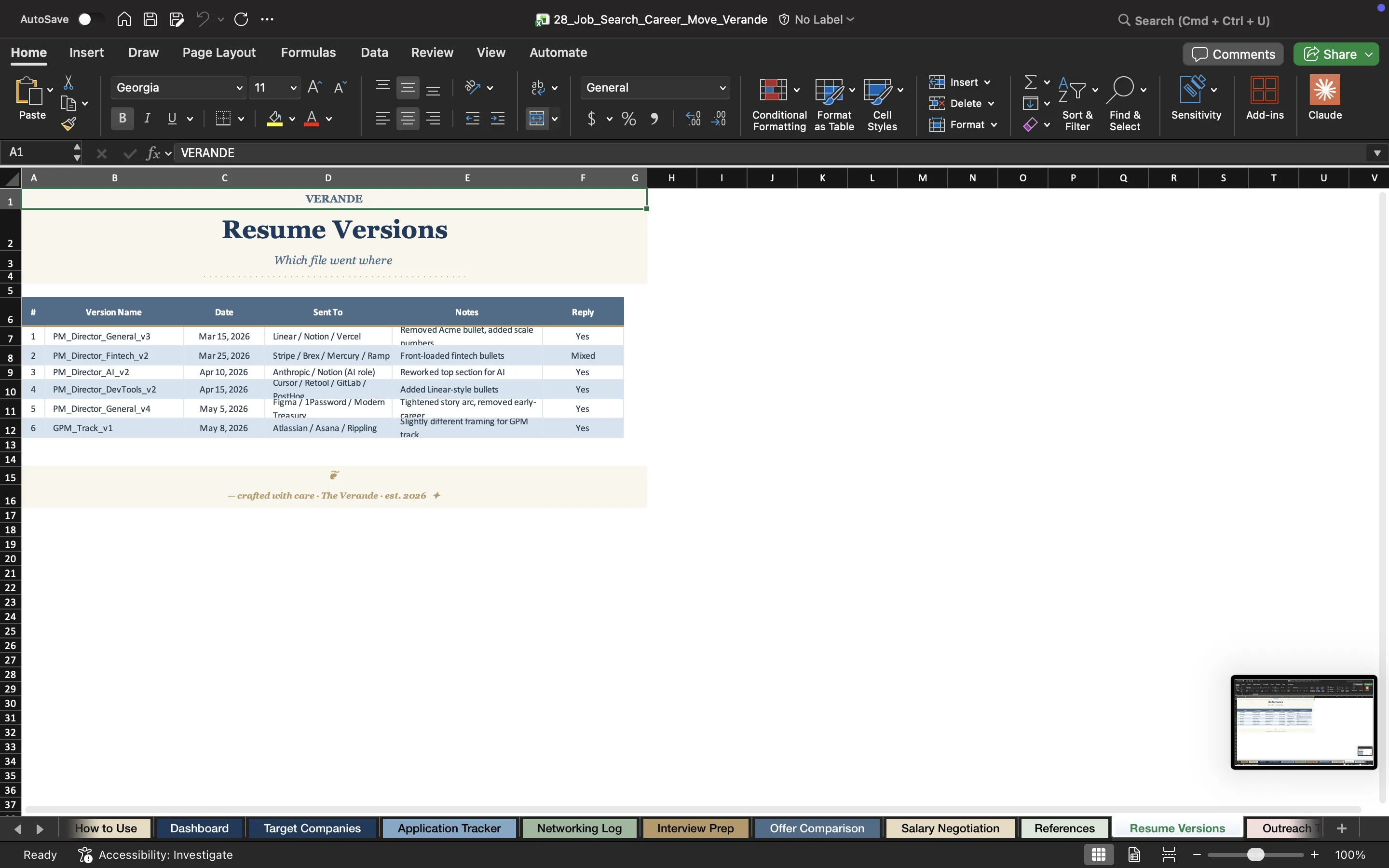This screenshot has height=868, width=1389.
Task: Click the Add-ins icon
Action: (x=1265, y=98)
